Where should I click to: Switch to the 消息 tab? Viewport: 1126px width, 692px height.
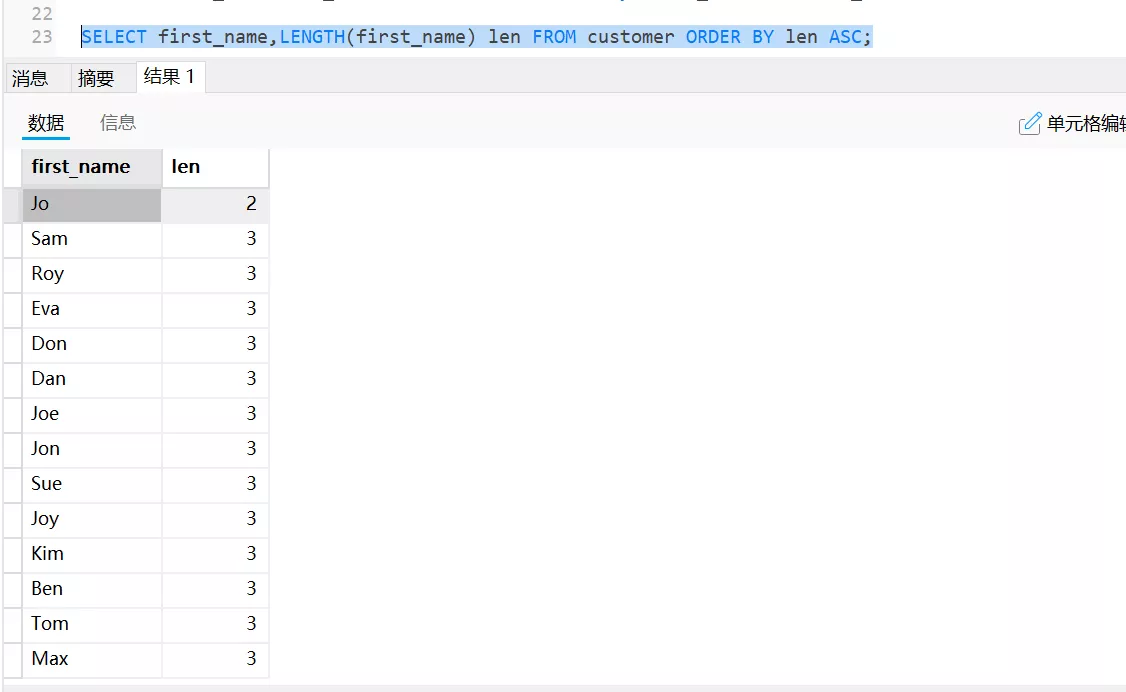(x=30, y=78)
